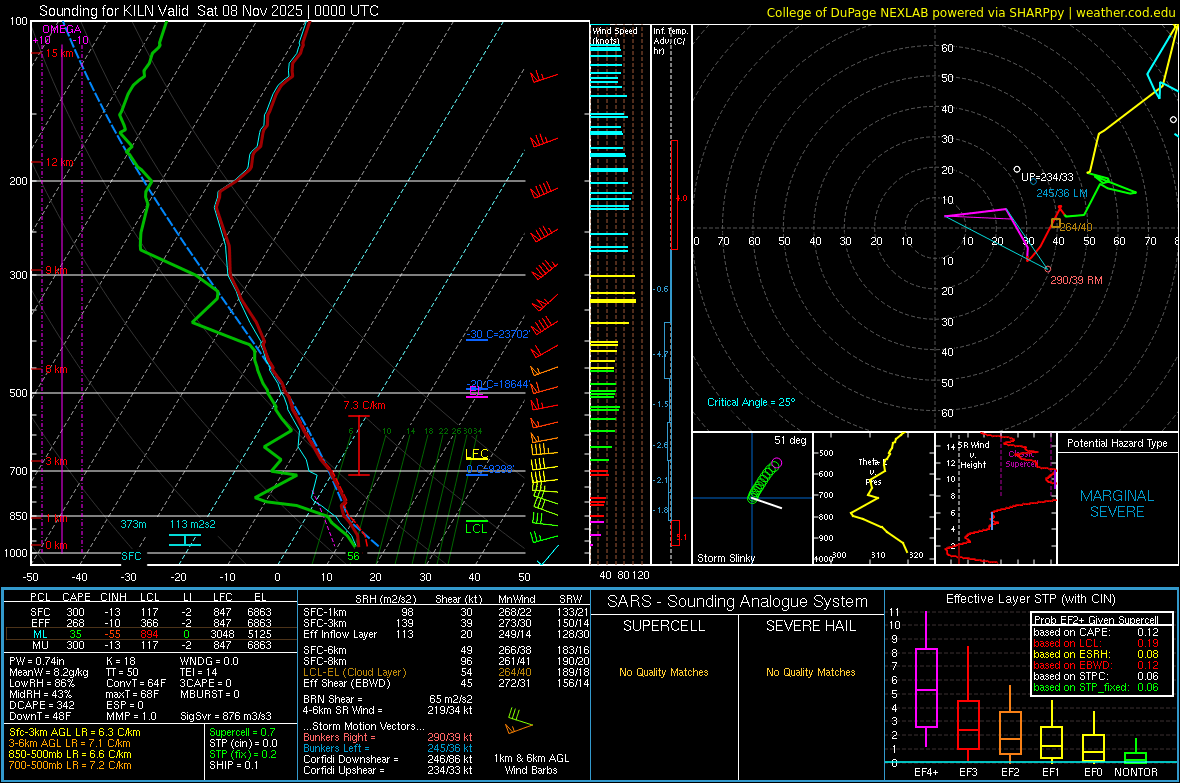The width and height of the screenshot is (1180, 783).
Task: Click the -30 C=23702' level label
Action: pyautogui.click(x=497, y=334)
